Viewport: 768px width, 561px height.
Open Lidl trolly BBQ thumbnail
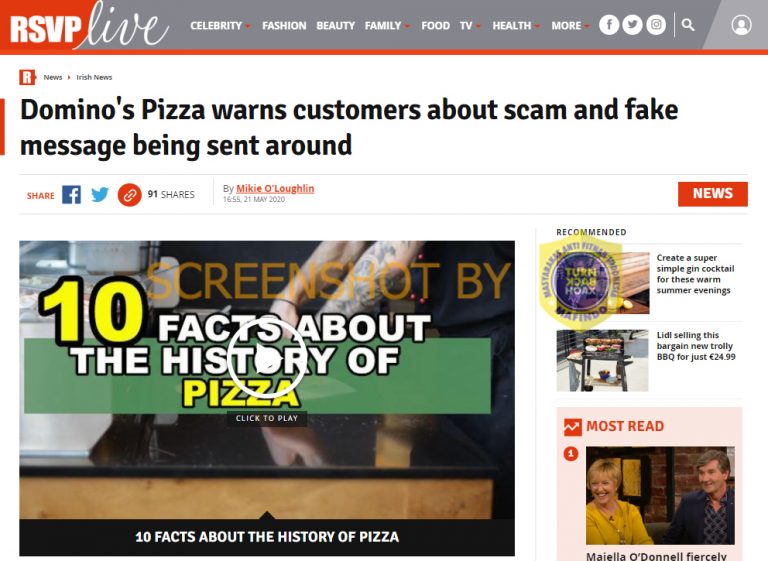(602, 360)
